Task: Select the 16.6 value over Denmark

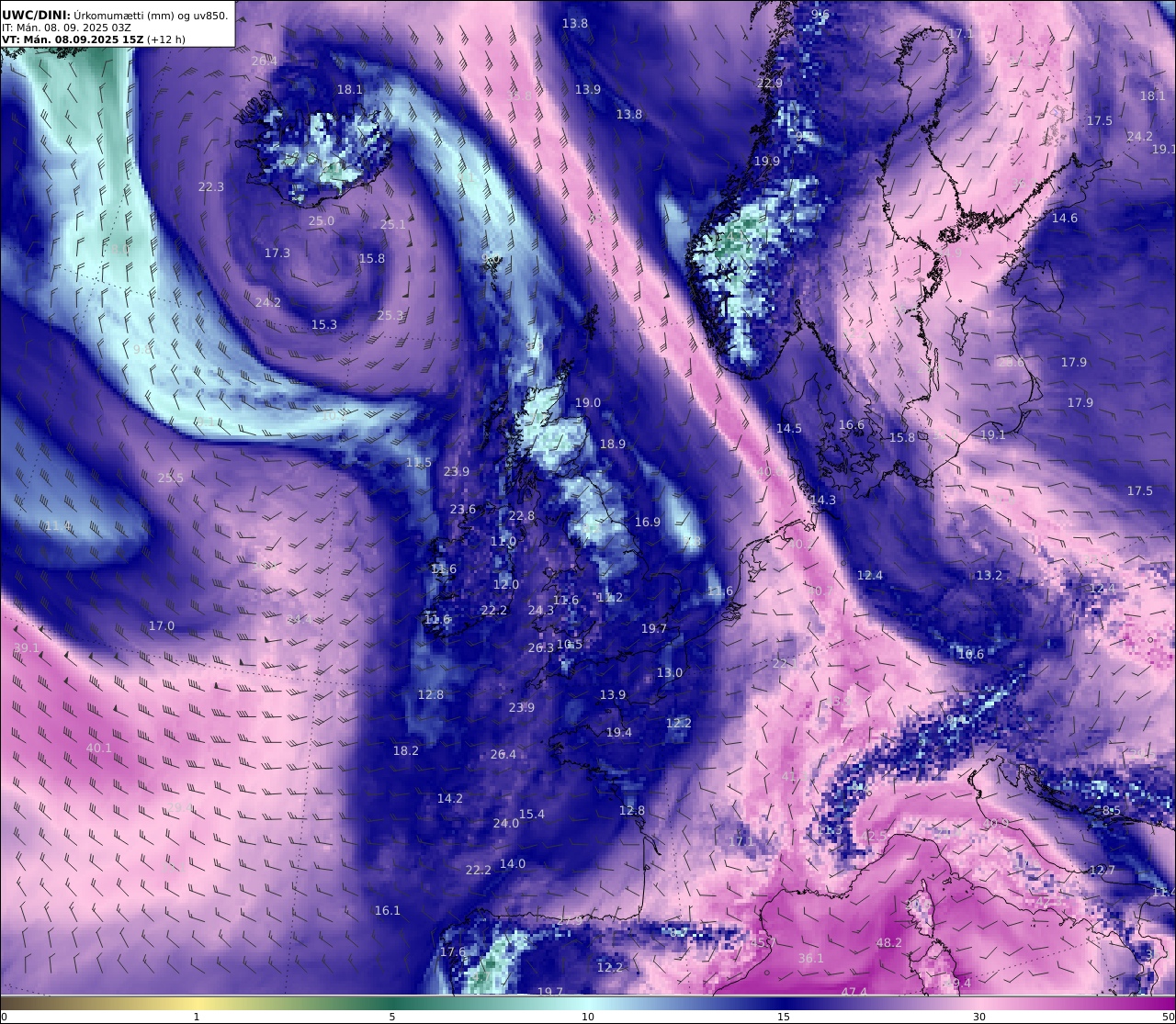Action: coord(852,425)
